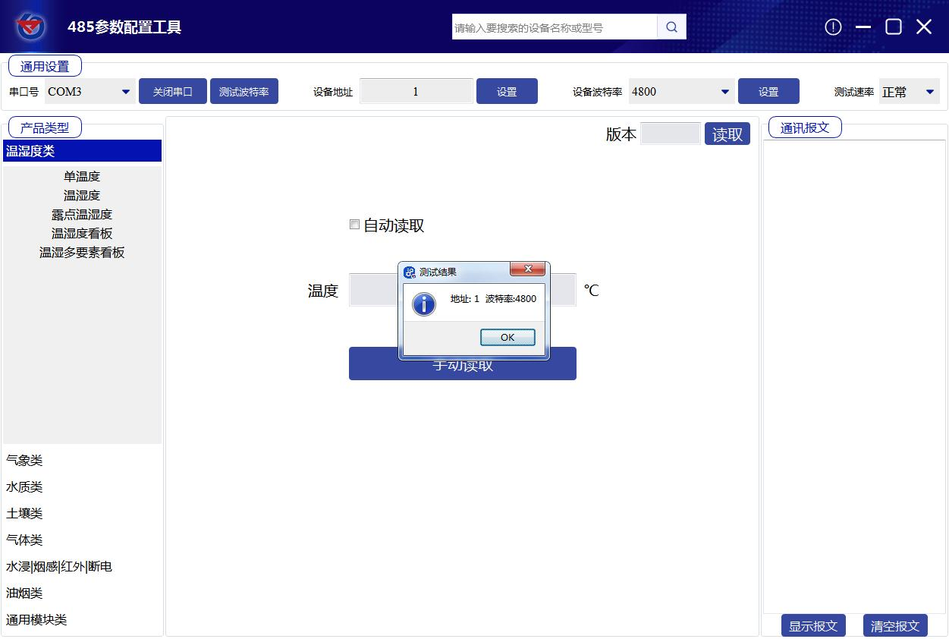
Task: Click the 设备地址 input field
Action: coord(416,91)
